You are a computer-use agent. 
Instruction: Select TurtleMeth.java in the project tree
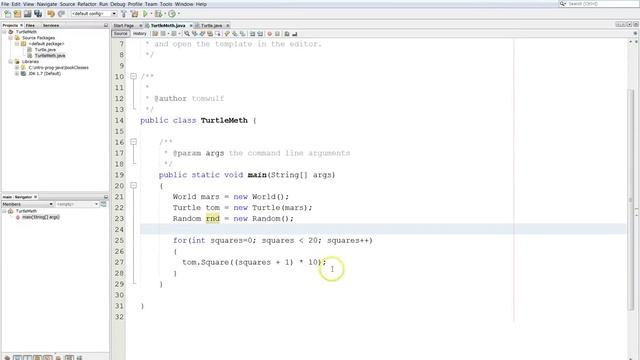click(50, 56)
